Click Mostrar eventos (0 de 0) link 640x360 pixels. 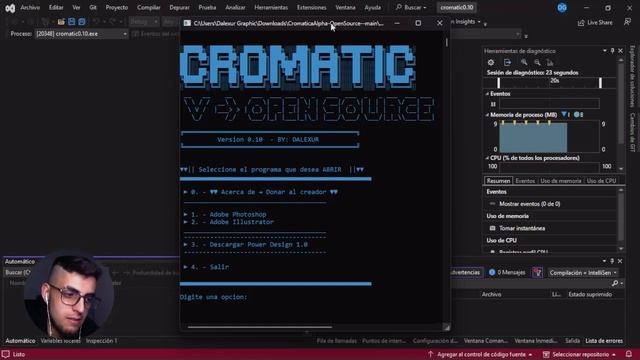click(x=529, y=204)
